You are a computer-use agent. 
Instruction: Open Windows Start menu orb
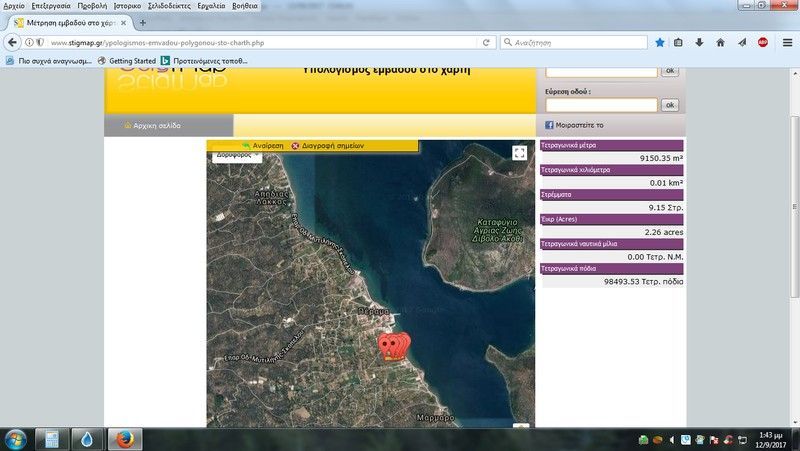pyautogui.click(x=16, y=439)
